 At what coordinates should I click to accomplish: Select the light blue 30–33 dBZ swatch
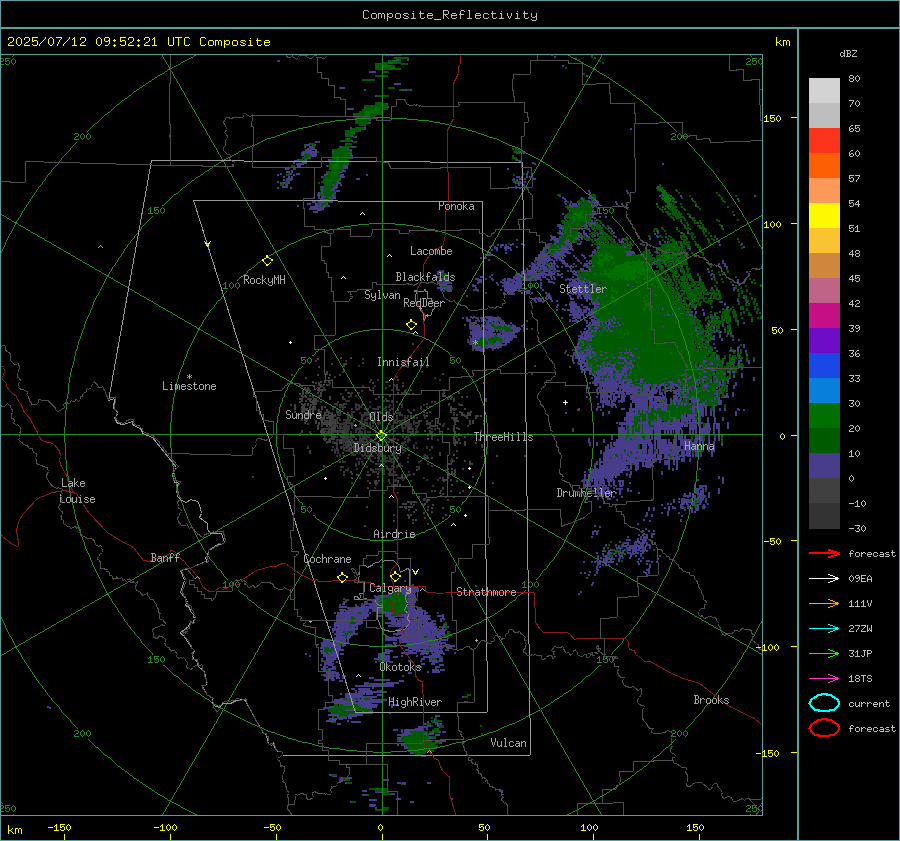pos(824,390)
